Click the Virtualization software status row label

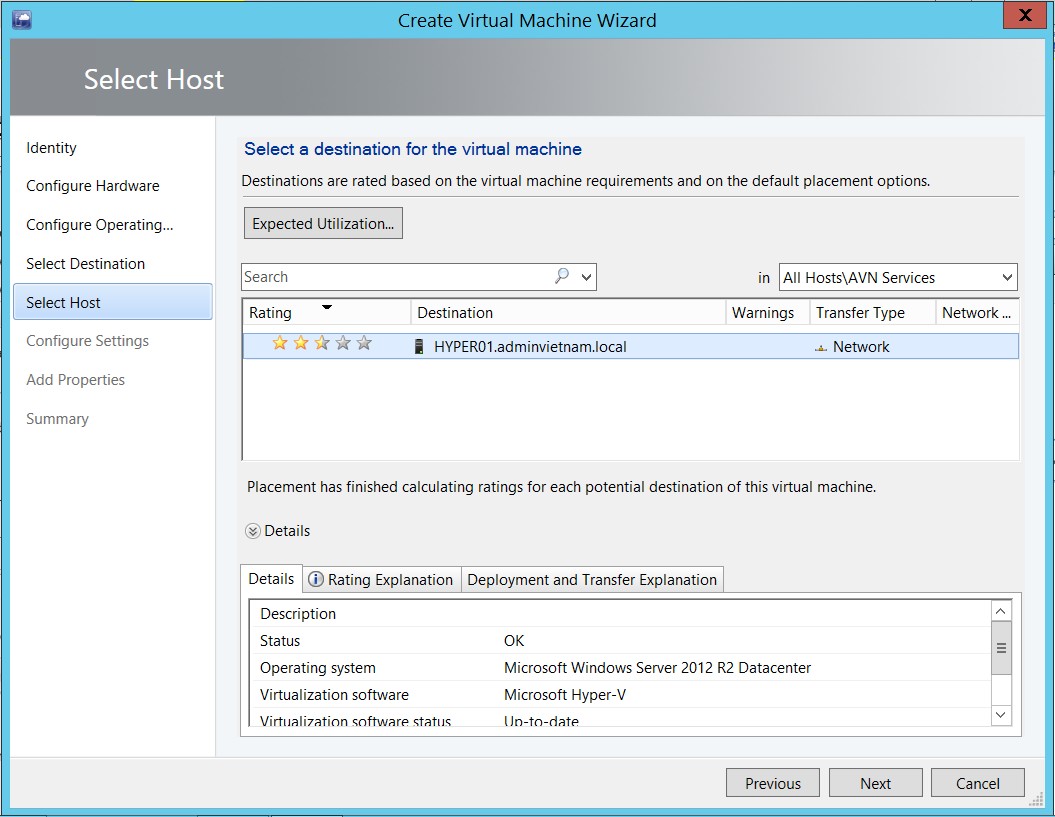click(355, 720)
